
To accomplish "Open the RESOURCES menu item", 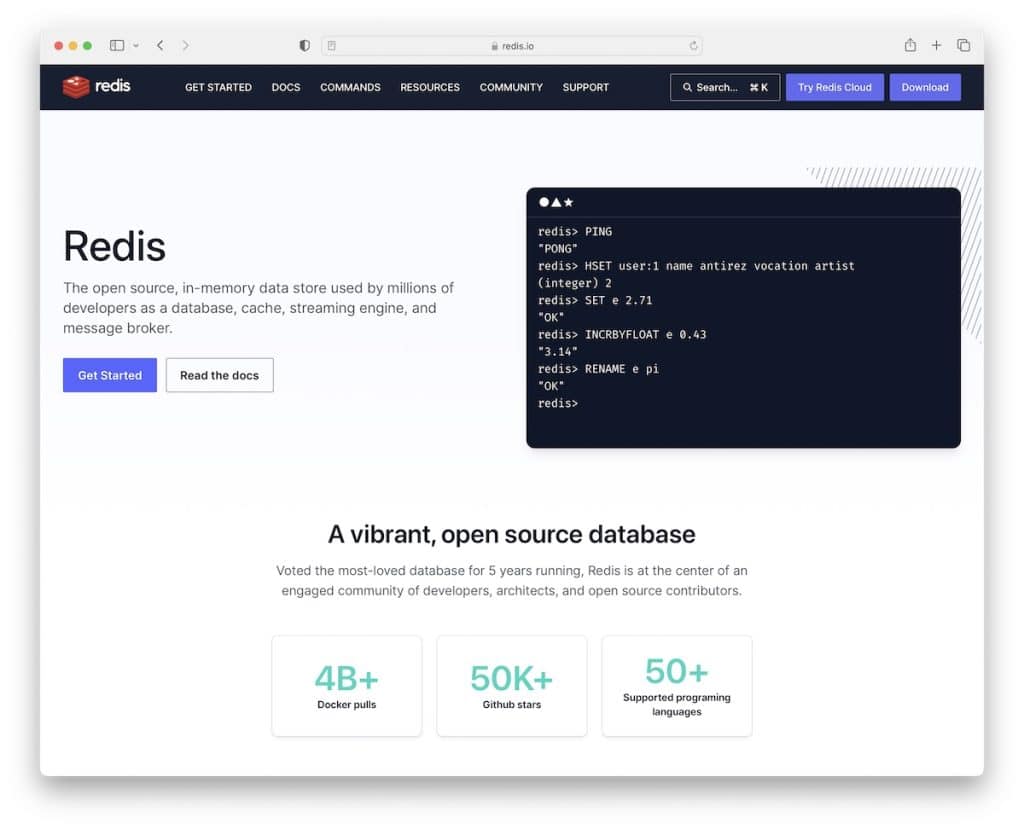I will coord(430,87).
